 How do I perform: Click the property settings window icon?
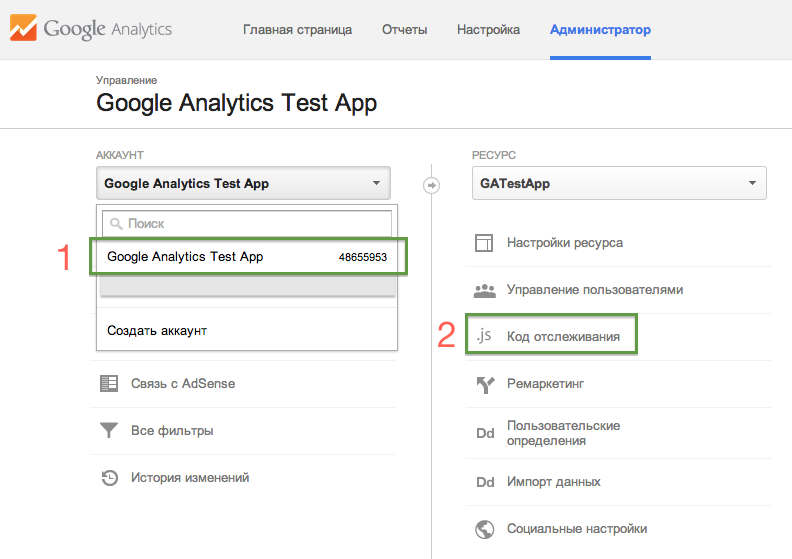pyautogui.click(x=484, y=243)
